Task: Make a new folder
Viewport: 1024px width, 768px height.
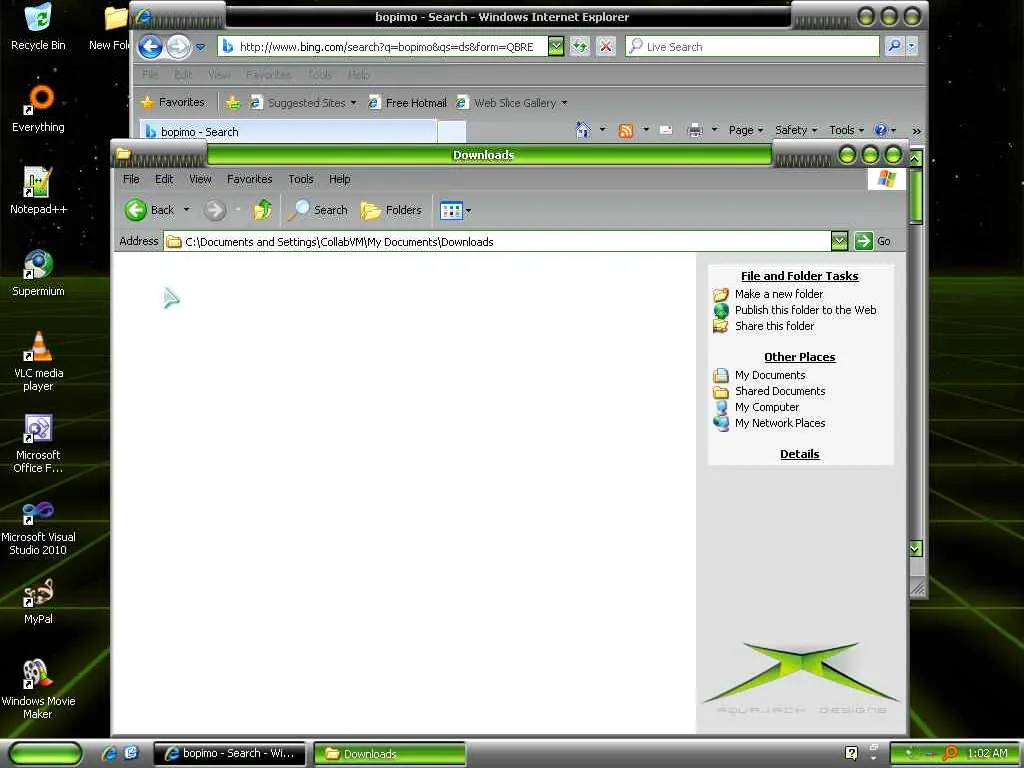Action: pos(778,294)
